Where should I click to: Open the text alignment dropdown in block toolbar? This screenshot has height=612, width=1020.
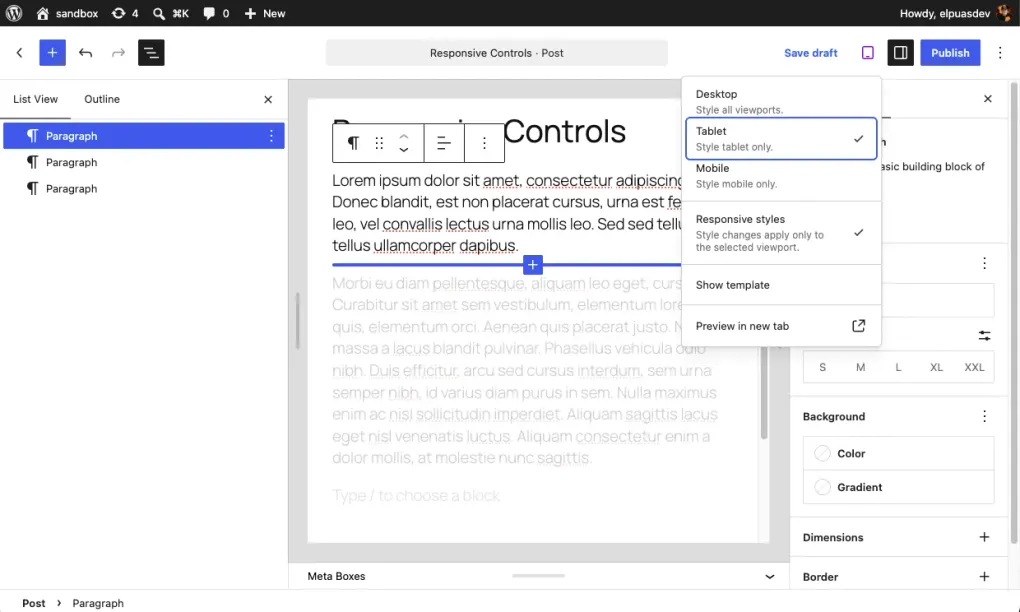pos(444,143)
